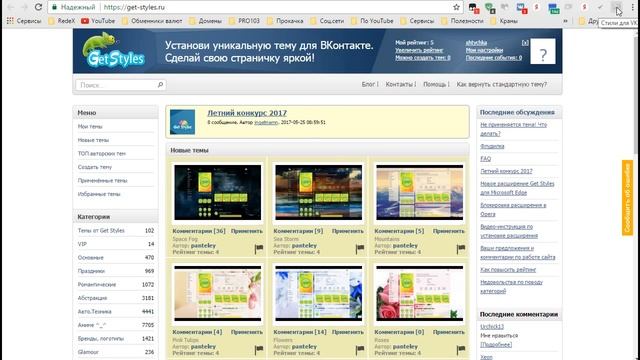Flag the Pink Tulips theme

259,349
